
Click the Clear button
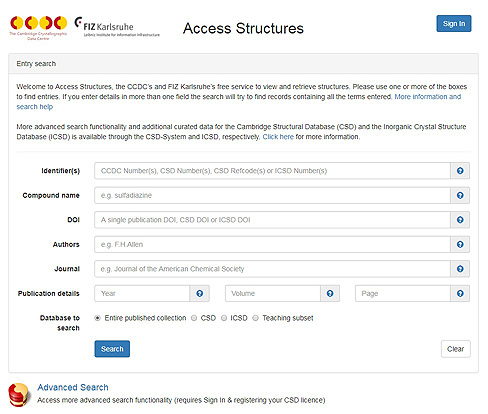(x=455, y=349)
